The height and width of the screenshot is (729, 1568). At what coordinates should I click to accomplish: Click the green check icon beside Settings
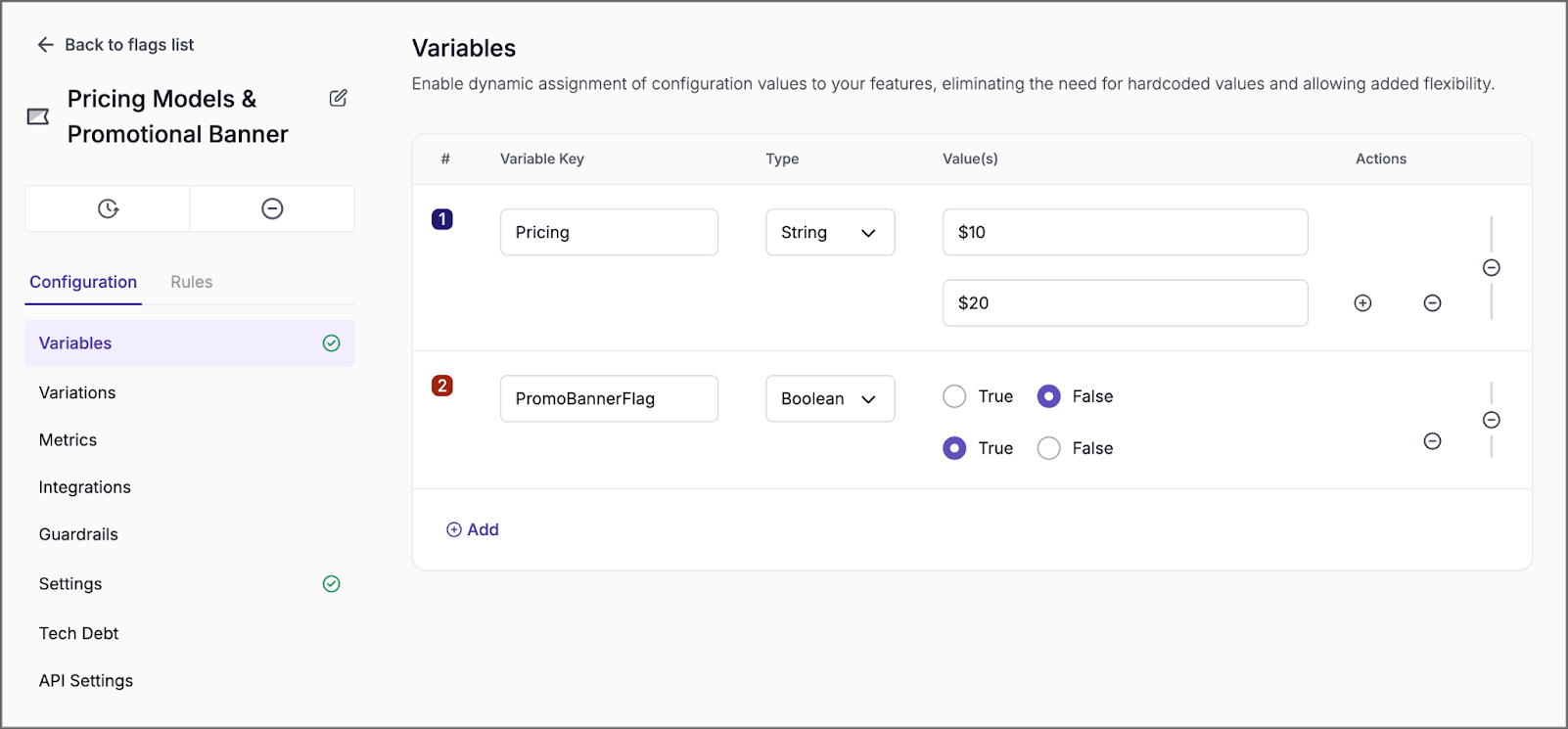332,584
